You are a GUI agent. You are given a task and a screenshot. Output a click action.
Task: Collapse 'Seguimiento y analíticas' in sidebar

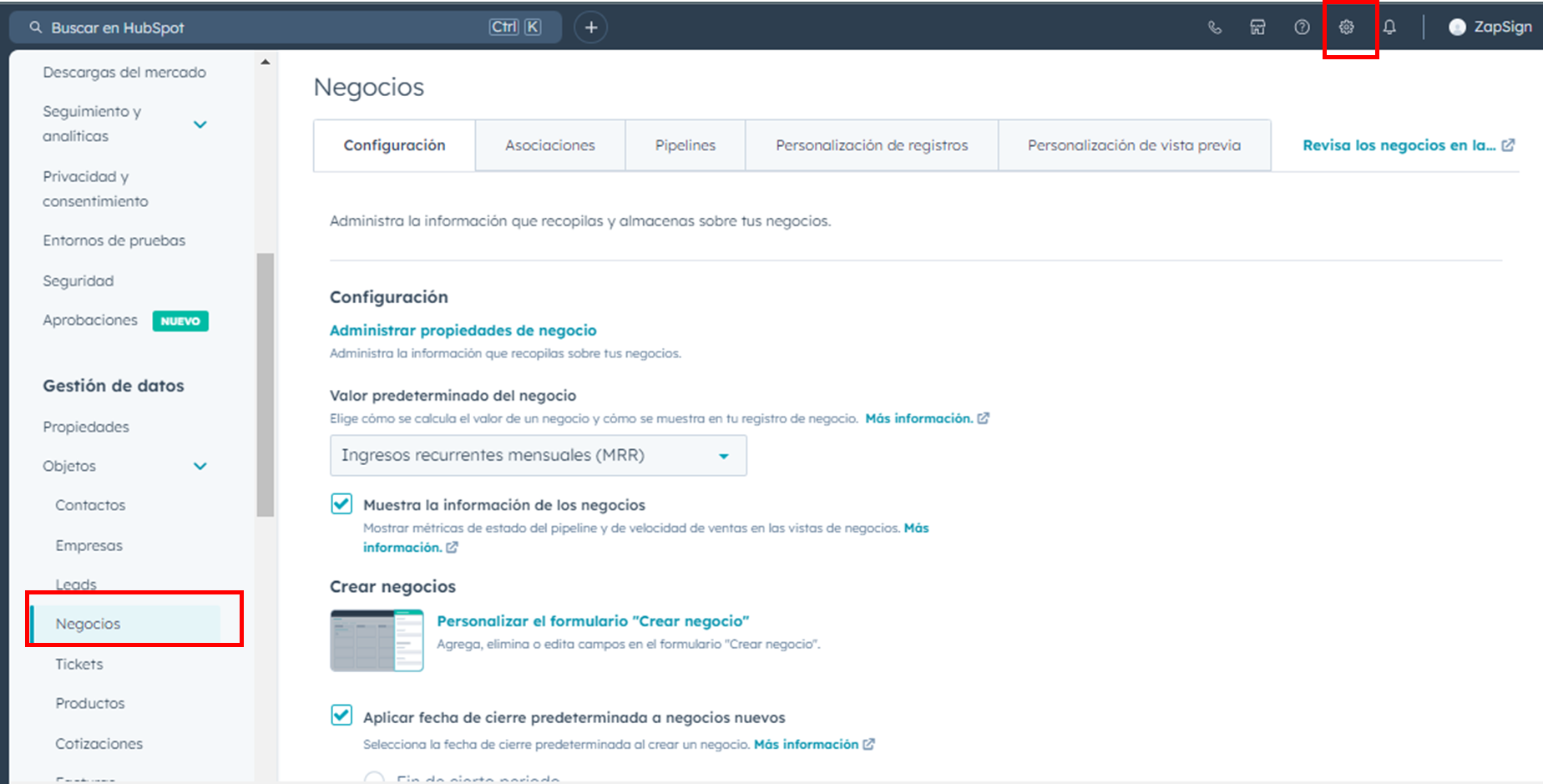click(x=200, y=123)
